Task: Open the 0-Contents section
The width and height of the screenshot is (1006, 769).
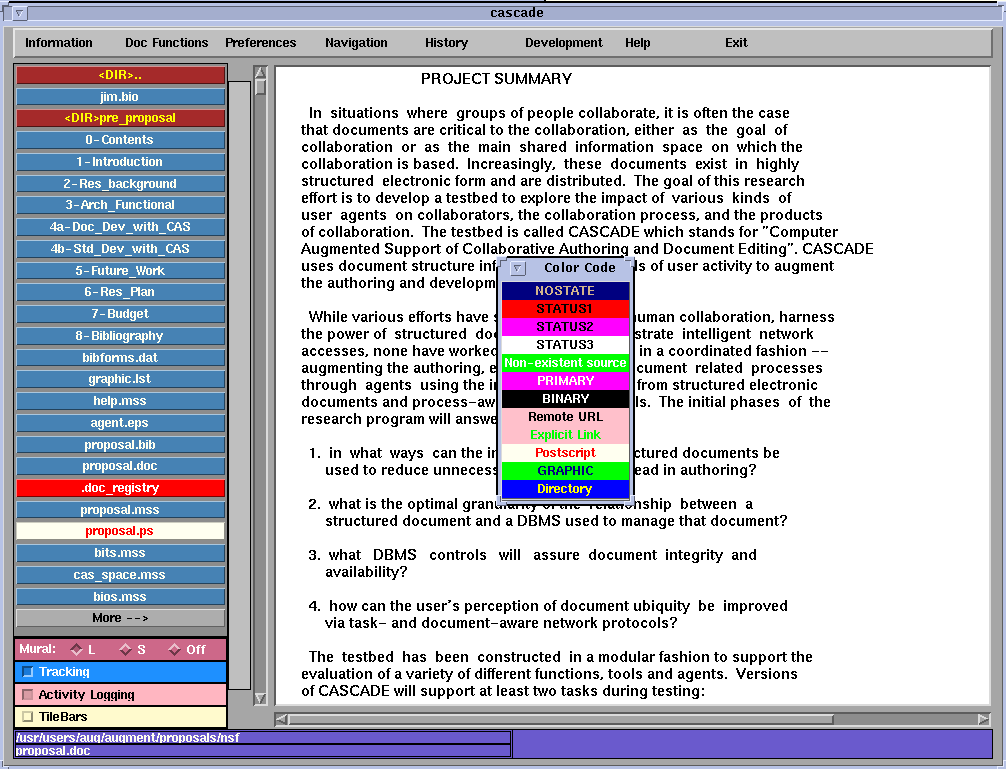Action: [120, 140]
